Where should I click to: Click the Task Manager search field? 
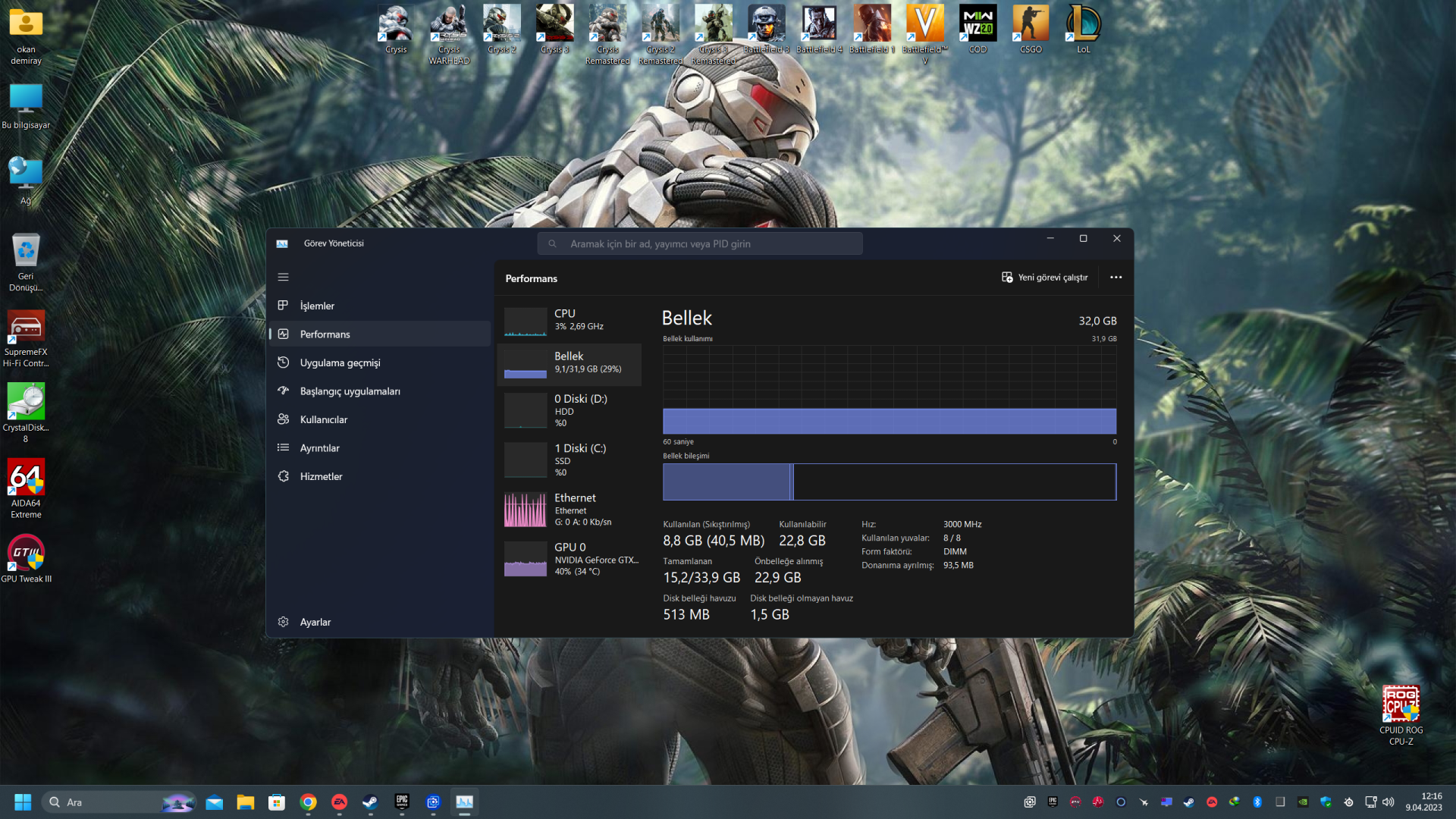pyautogui.click(x=700, y=243)
